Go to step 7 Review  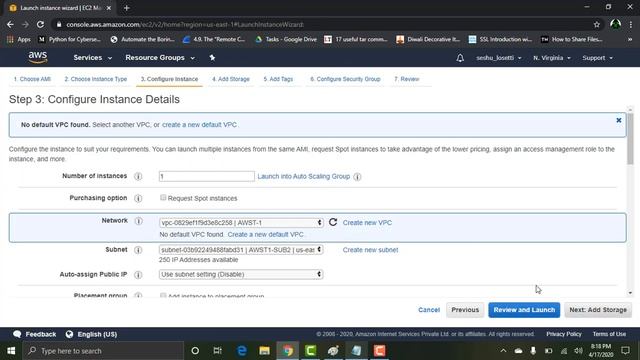tap(407, 79)
